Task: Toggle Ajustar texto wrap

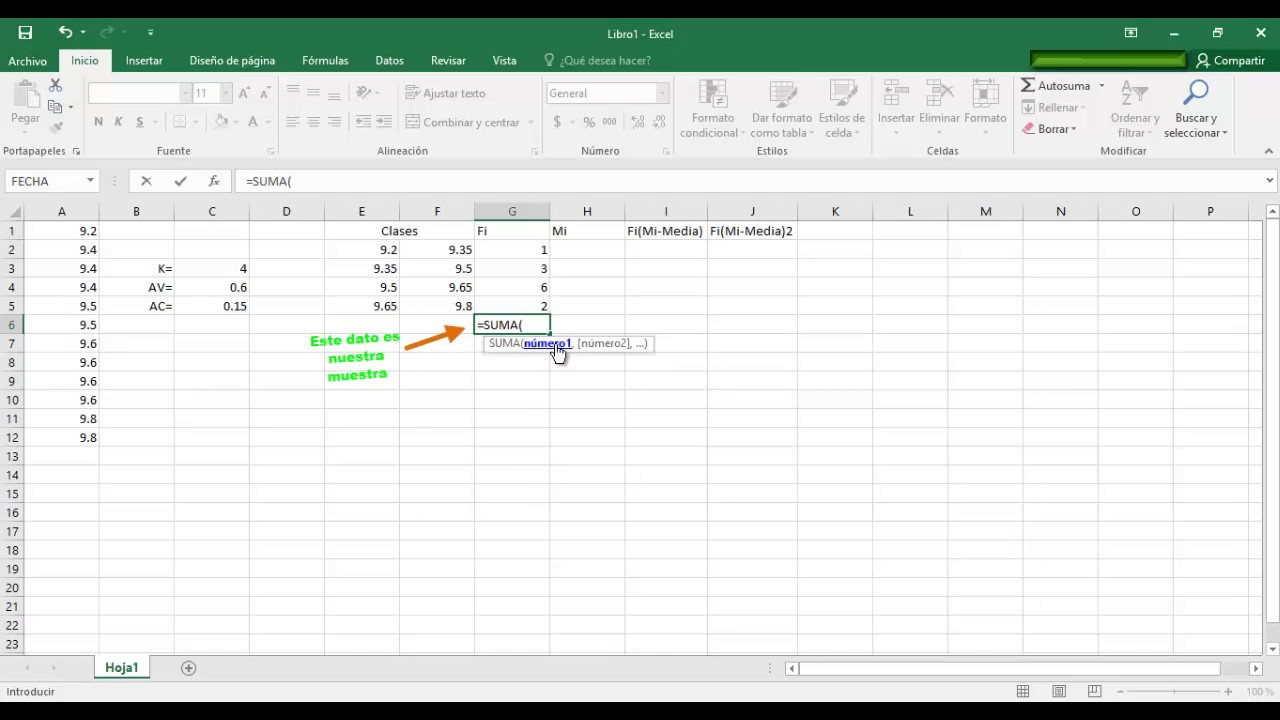Action: point(445,93)
